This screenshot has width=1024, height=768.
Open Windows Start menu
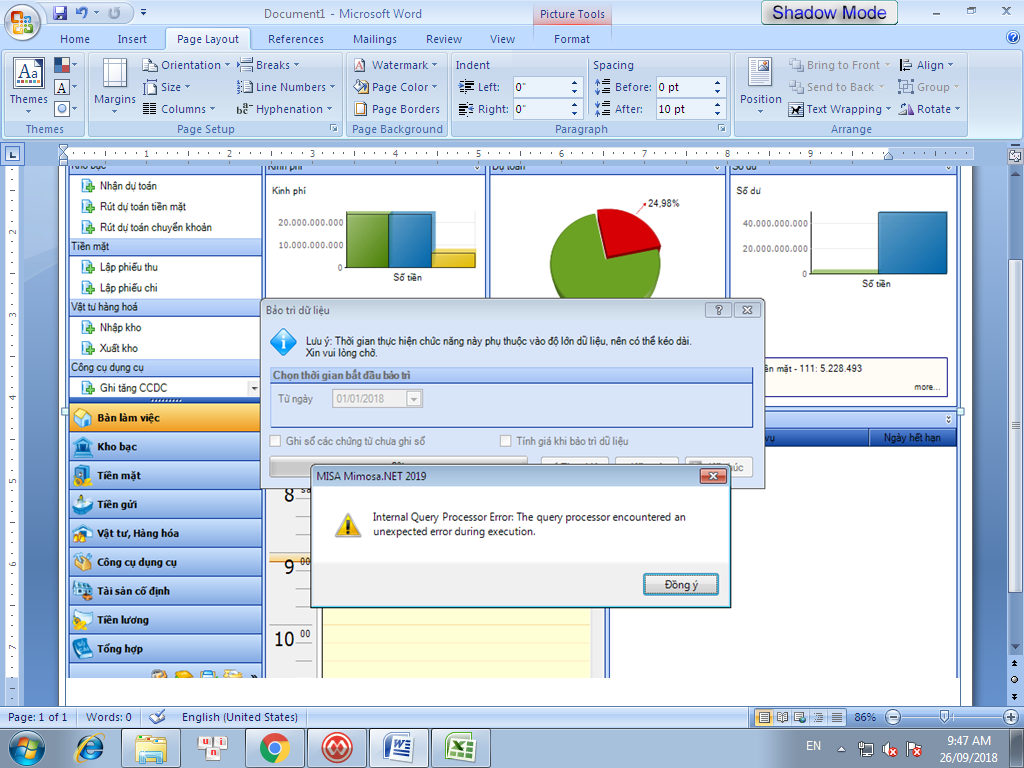[27, 748]
